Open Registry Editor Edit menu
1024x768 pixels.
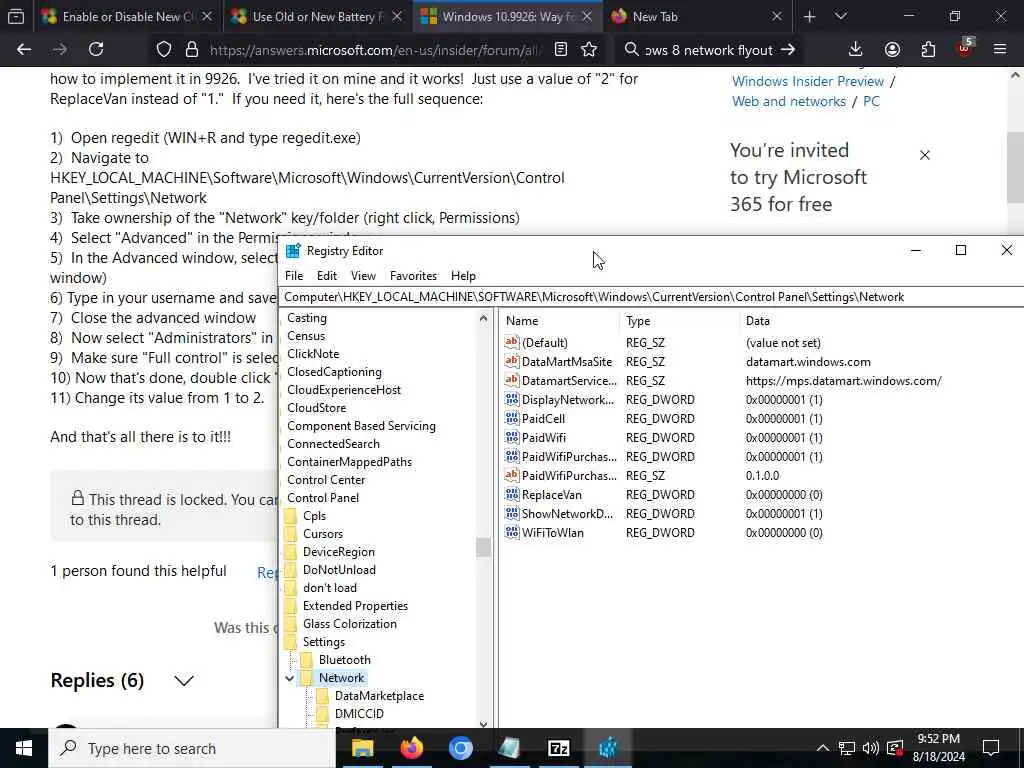[327, 276]
